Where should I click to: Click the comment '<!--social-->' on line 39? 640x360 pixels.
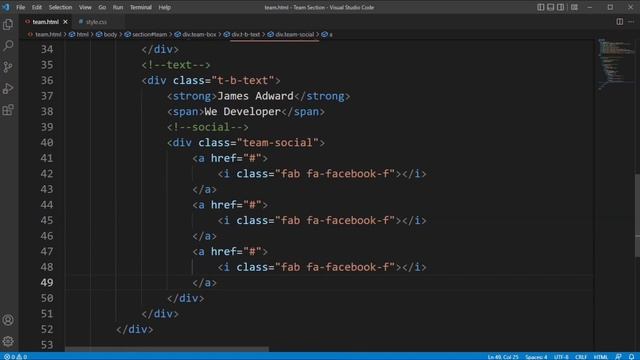pos(208,127)
